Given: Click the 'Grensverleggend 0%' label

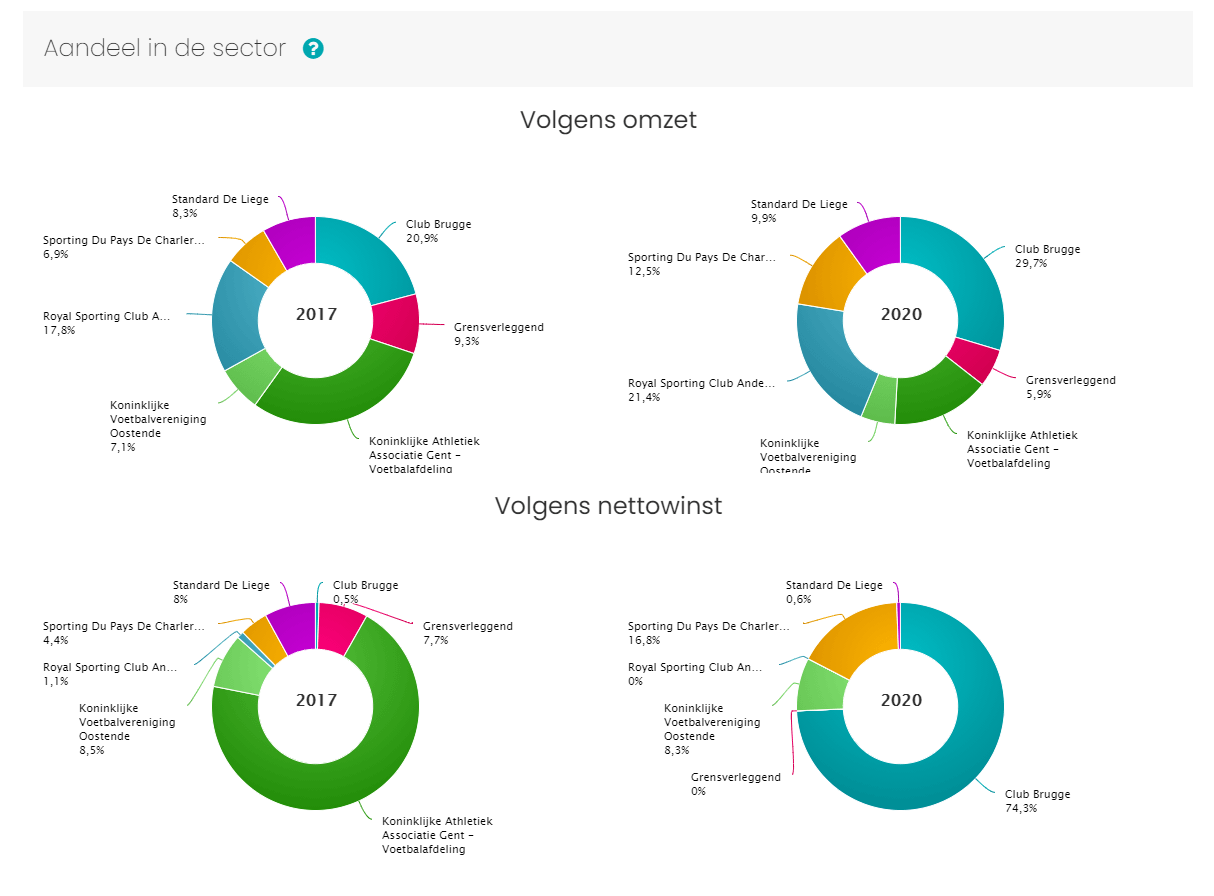Looking at the screenshot, I should point(735,784).
